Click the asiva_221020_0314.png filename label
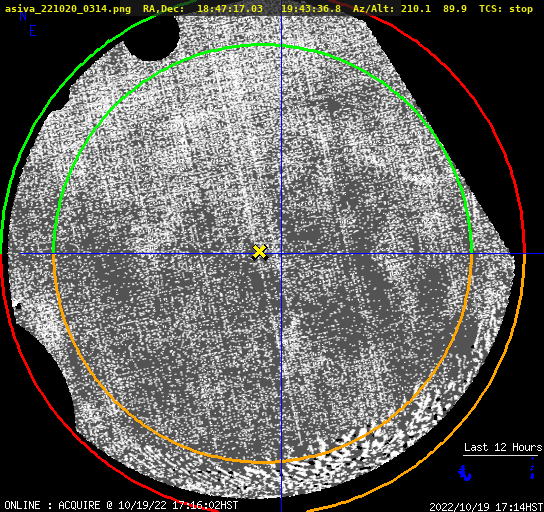 pos(68,9)
